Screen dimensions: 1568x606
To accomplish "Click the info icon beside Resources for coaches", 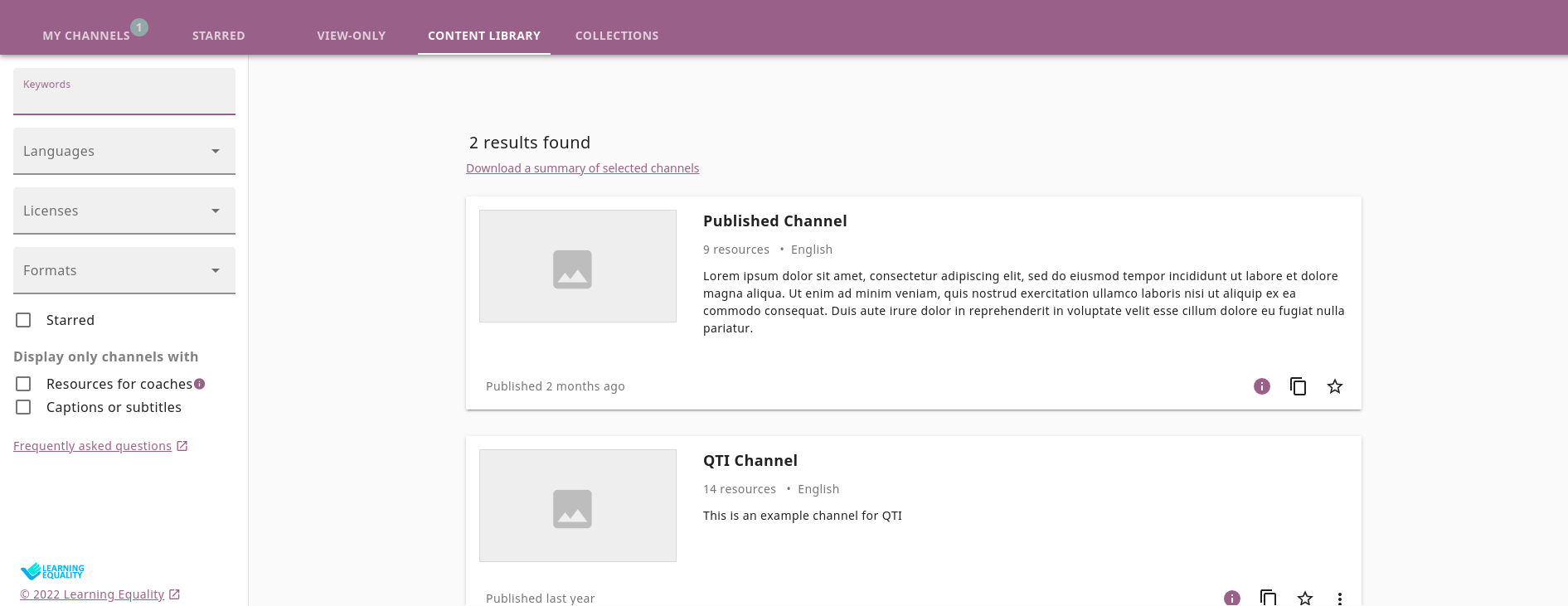I will click(200, 384).
